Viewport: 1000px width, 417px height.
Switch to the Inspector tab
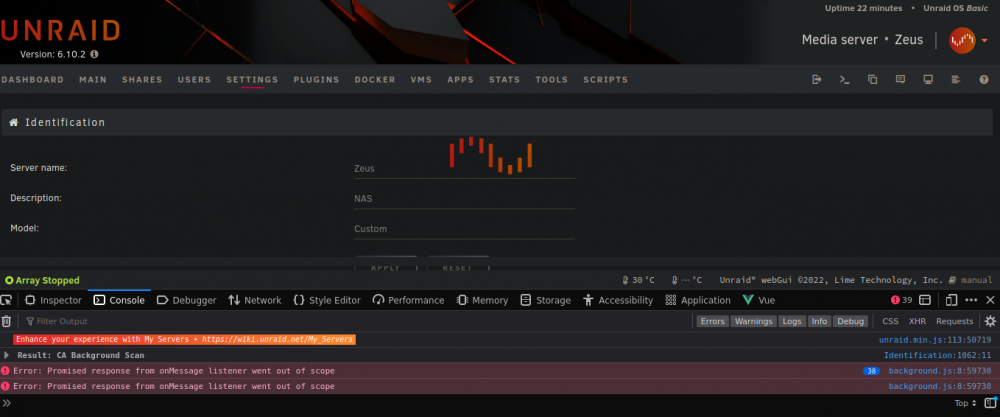tap(54, 300)
